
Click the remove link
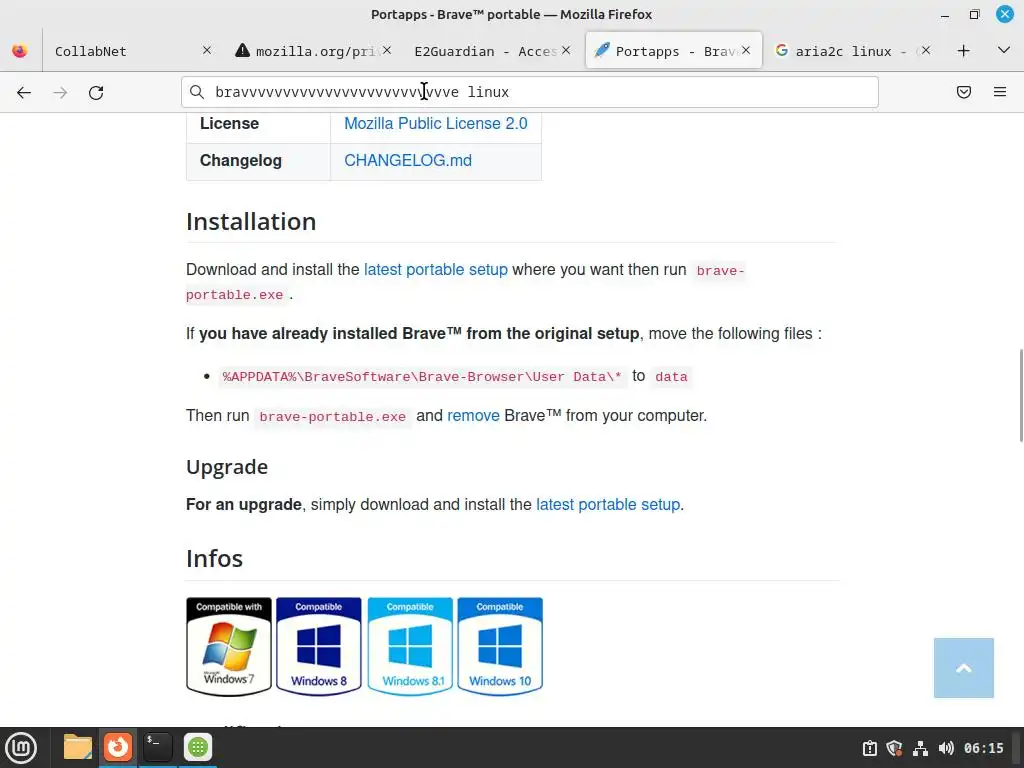[473, 416]
